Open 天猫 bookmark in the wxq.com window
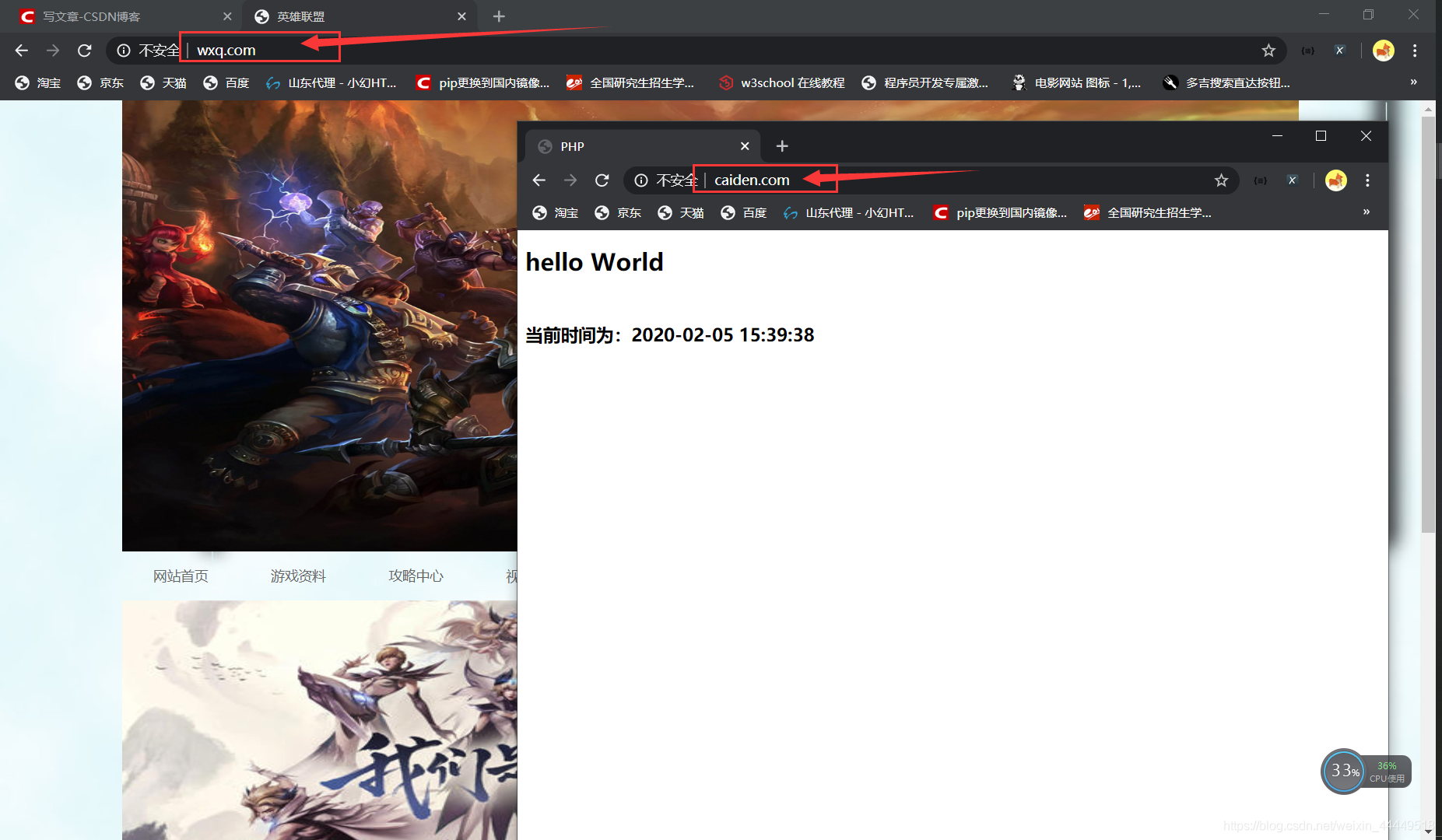 163,83
